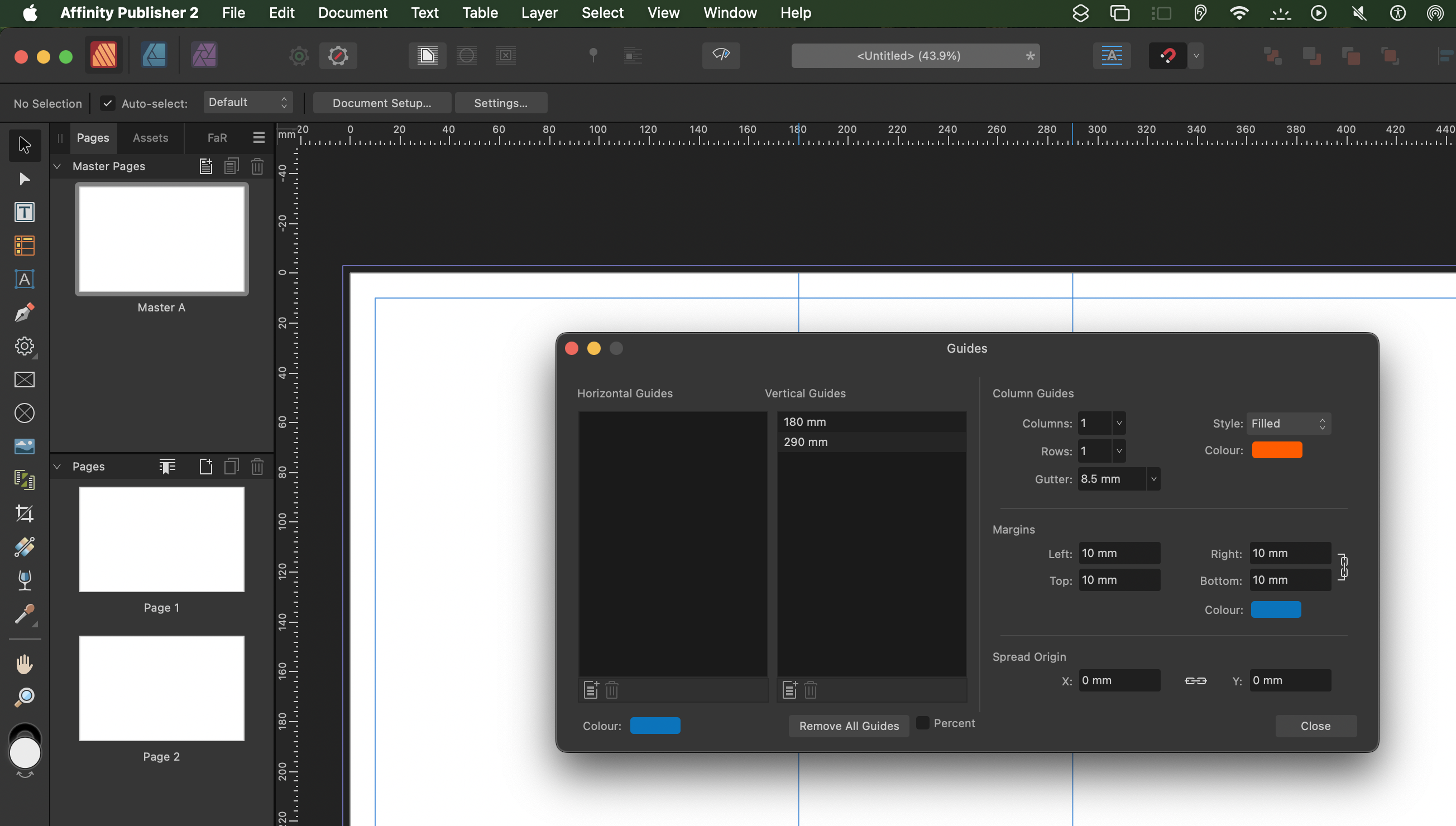Open the Auto-select Default dropdown
1456x826 pixels.
pyautogui.click(x=248, y=102)
